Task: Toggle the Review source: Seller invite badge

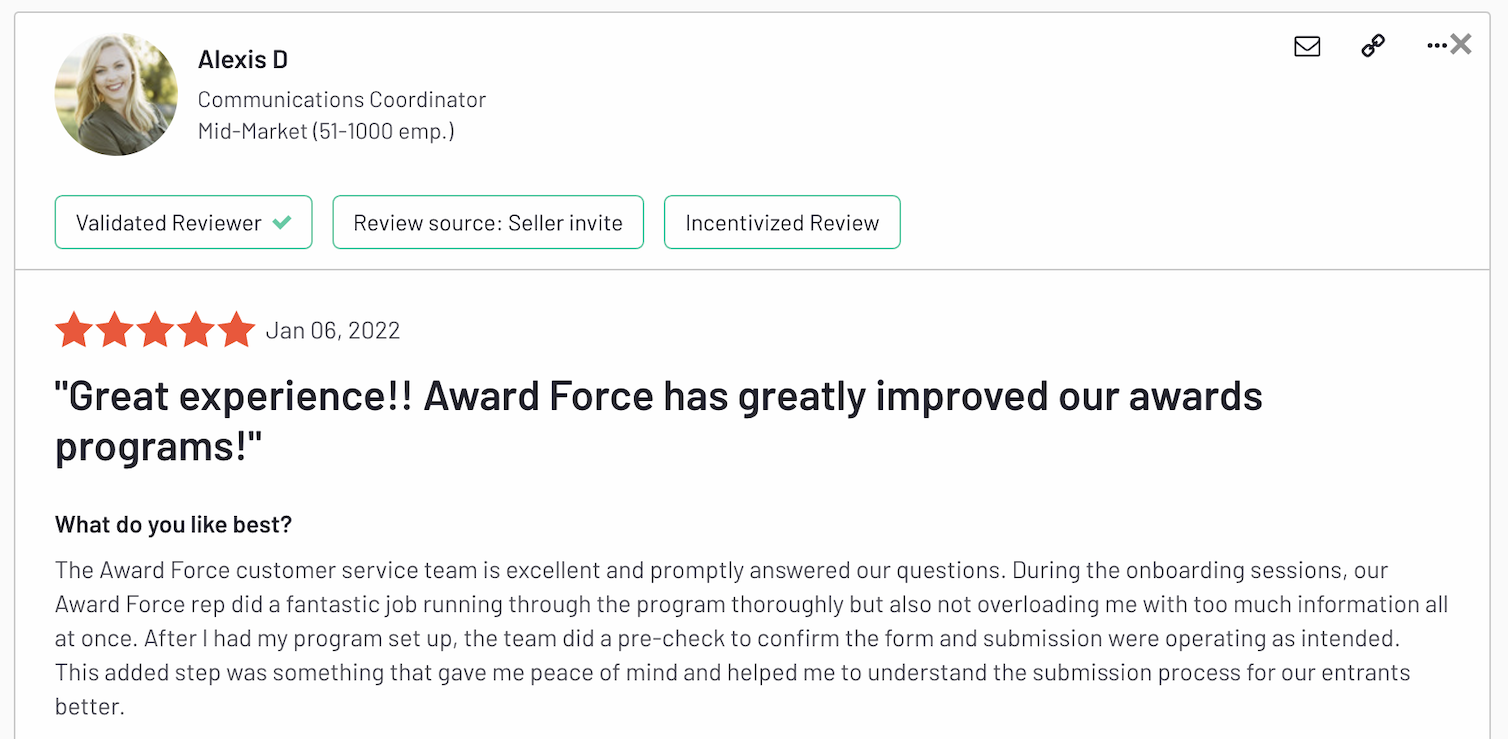Action: pos(488,222)
